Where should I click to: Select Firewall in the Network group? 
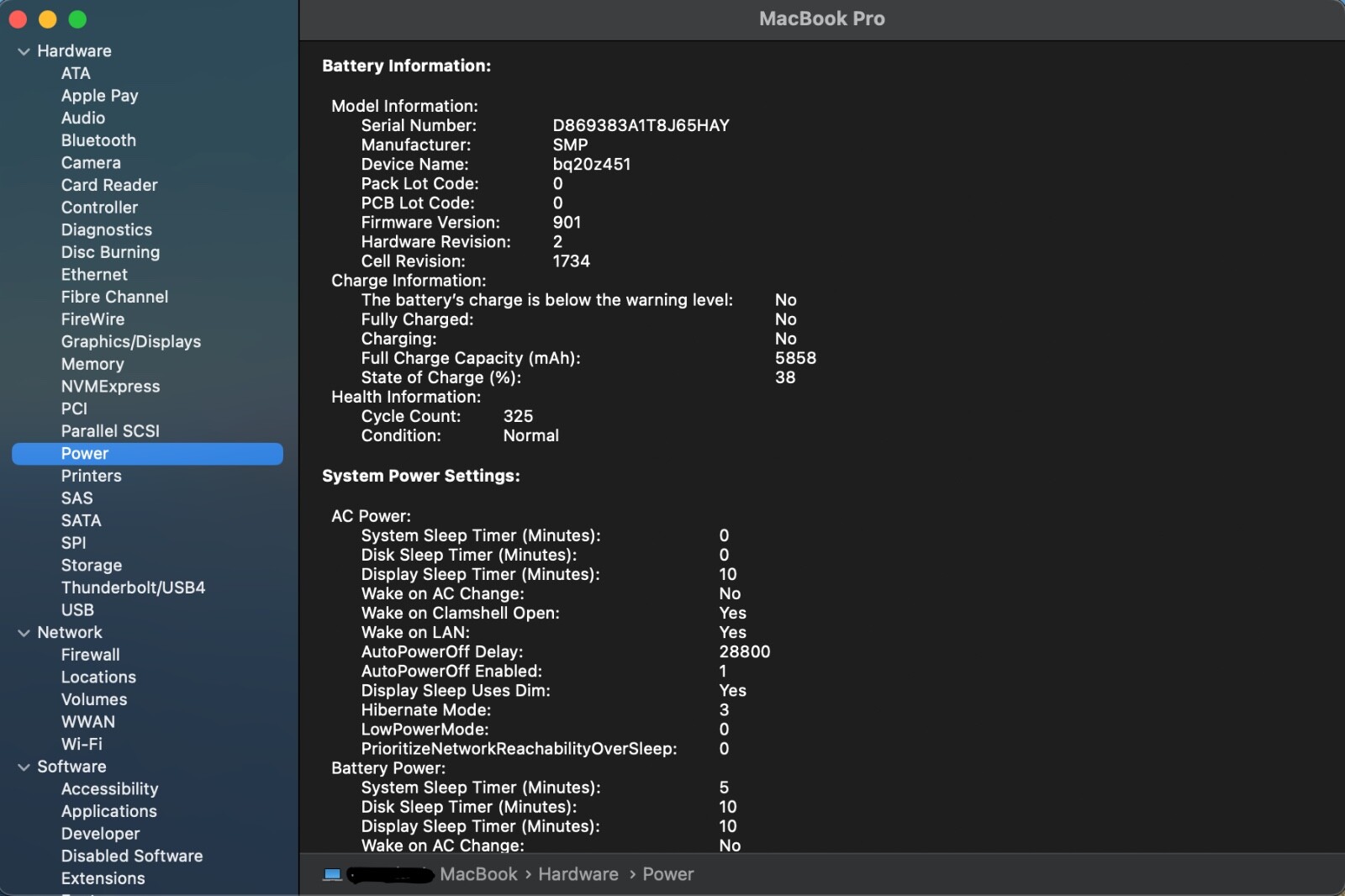(90, 655)
